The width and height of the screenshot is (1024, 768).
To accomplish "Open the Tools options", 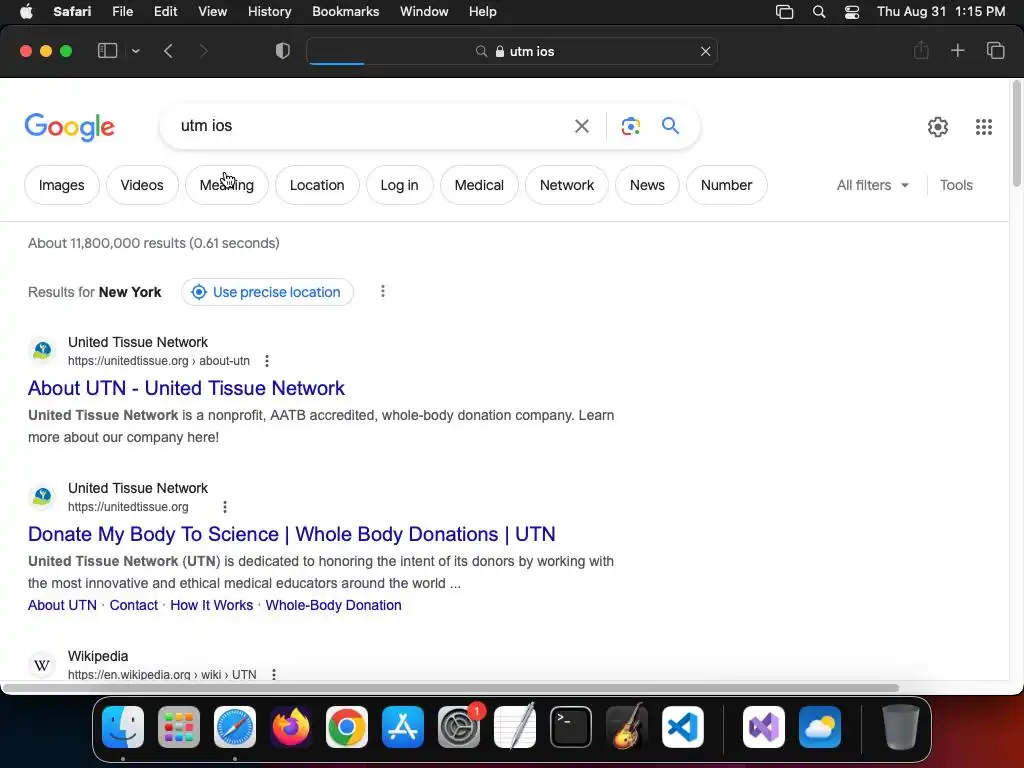I will point(956,185).
